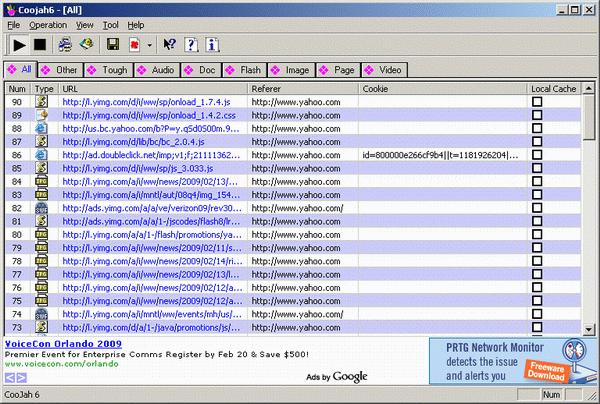Save list with the floppy disk icon
The height and width of the screenshot is (404, 600).
(112, 45)
